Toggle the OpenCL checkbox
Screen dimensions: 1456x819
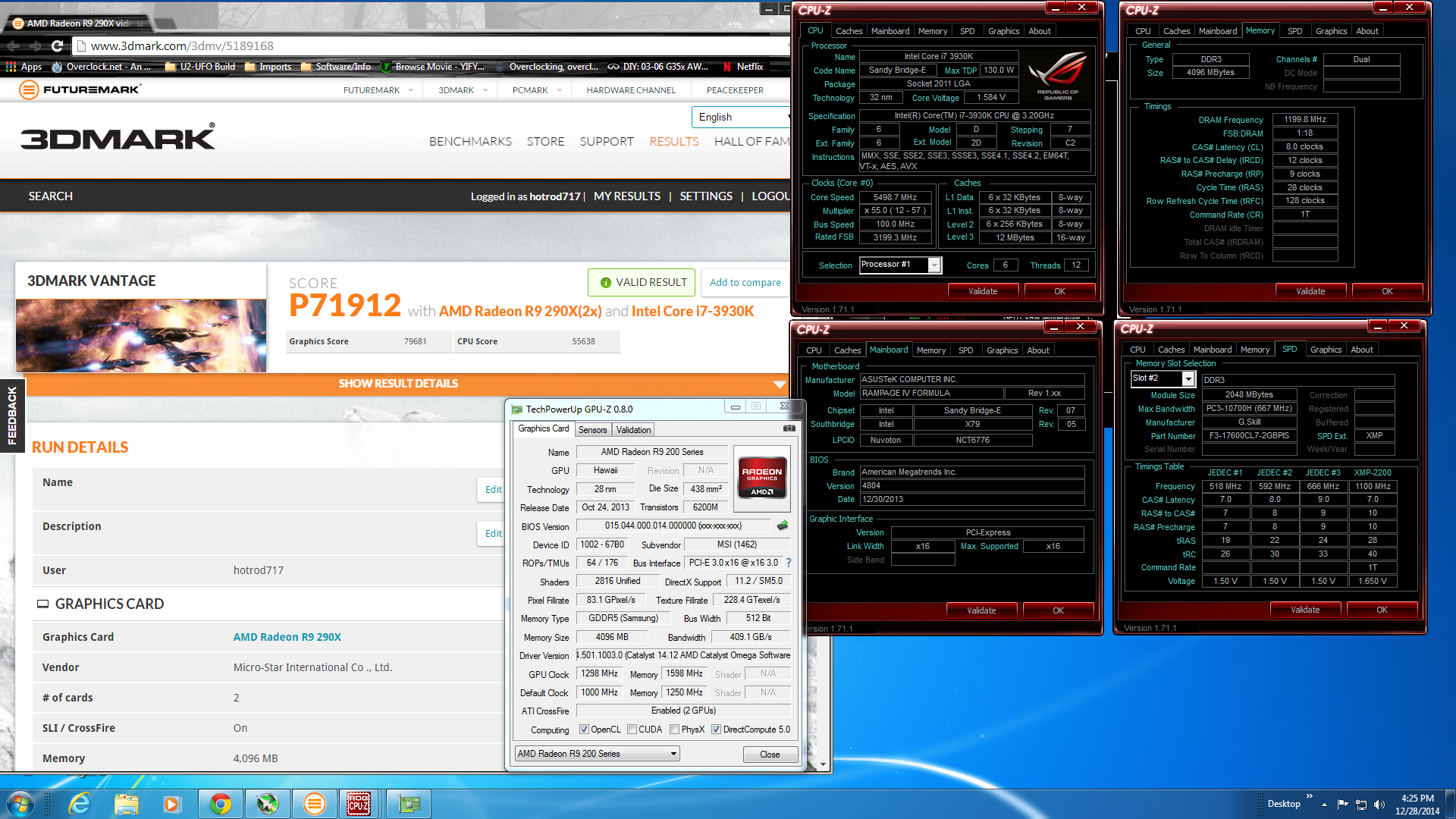pyautogui.click(x=584, y=730)
